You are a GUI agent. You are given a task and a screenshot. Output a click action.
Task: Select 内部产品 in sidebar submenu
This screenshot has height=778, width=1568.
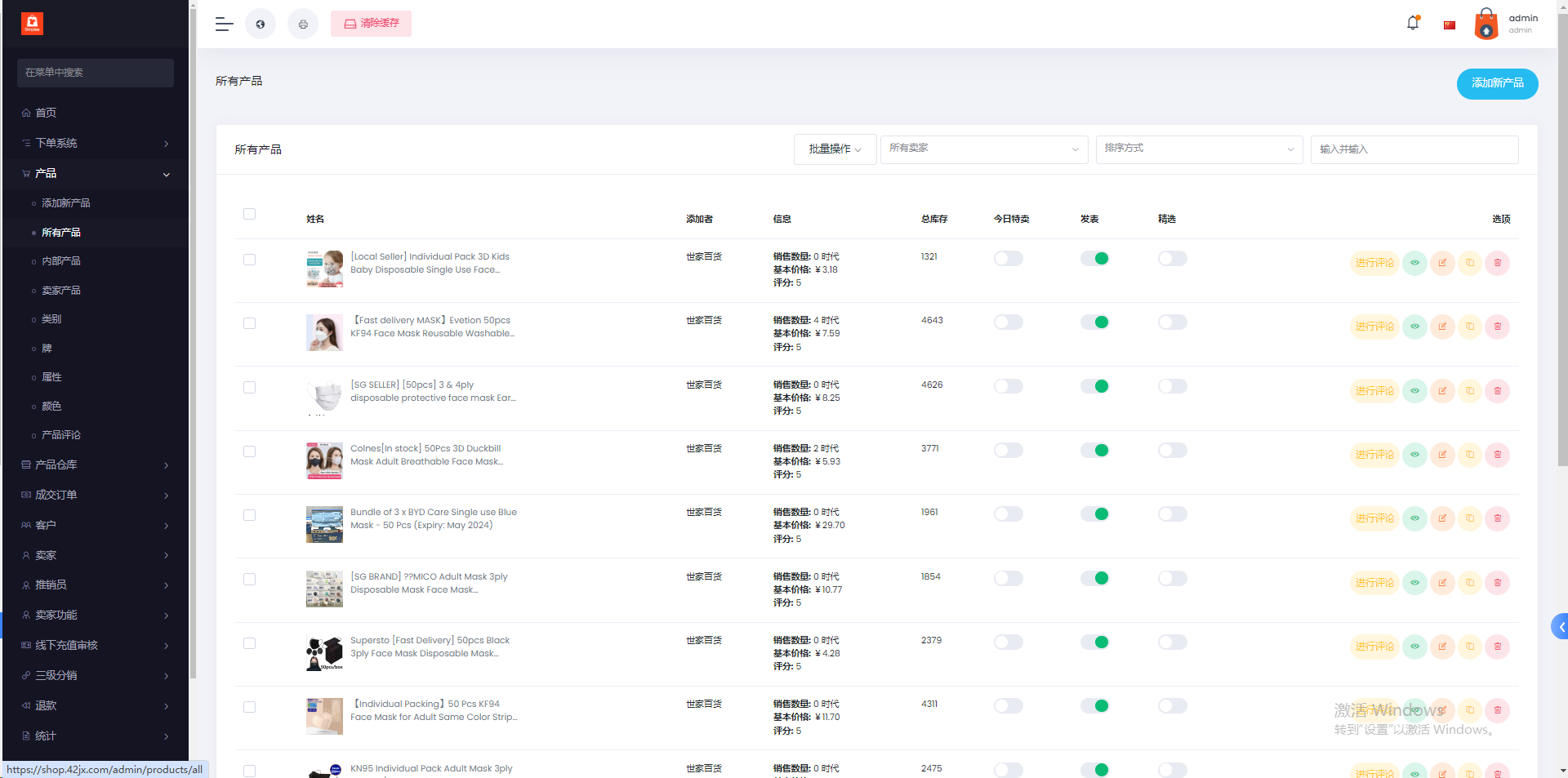tap(61, 261)
